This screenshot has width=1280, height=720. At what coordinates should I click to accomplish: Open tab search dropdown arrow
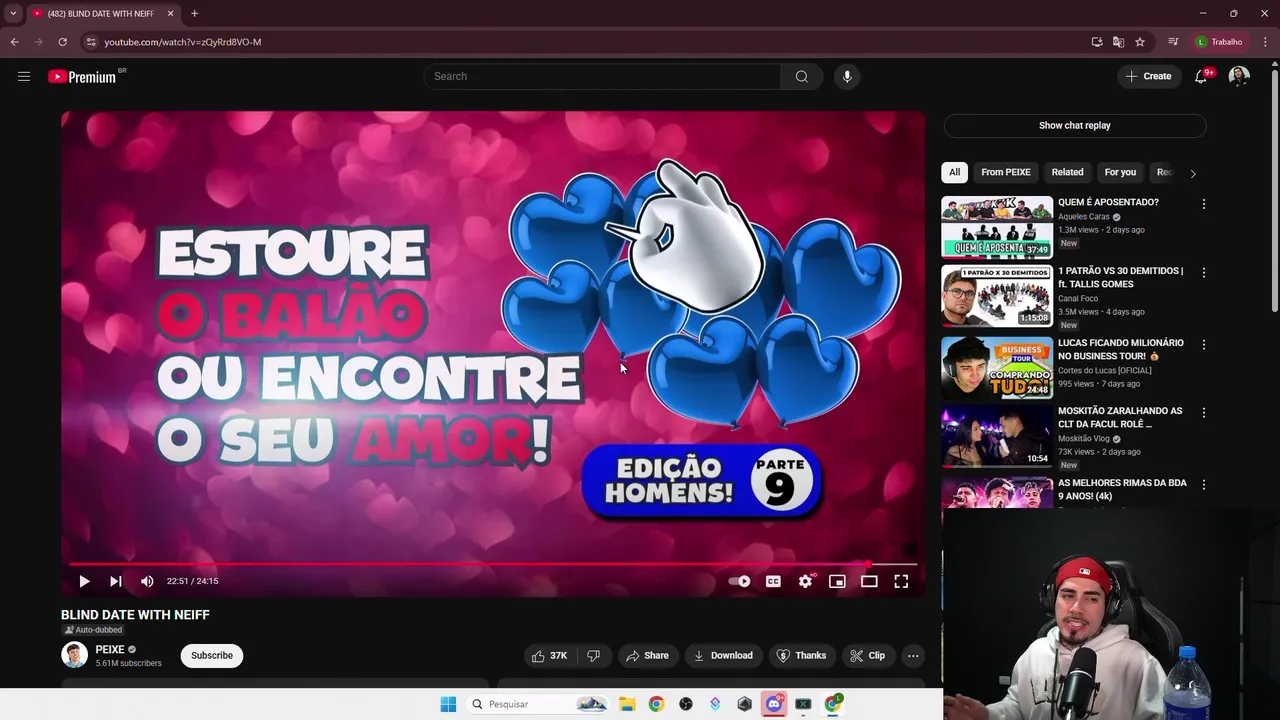pyautogui.click(x=13, y=13)
